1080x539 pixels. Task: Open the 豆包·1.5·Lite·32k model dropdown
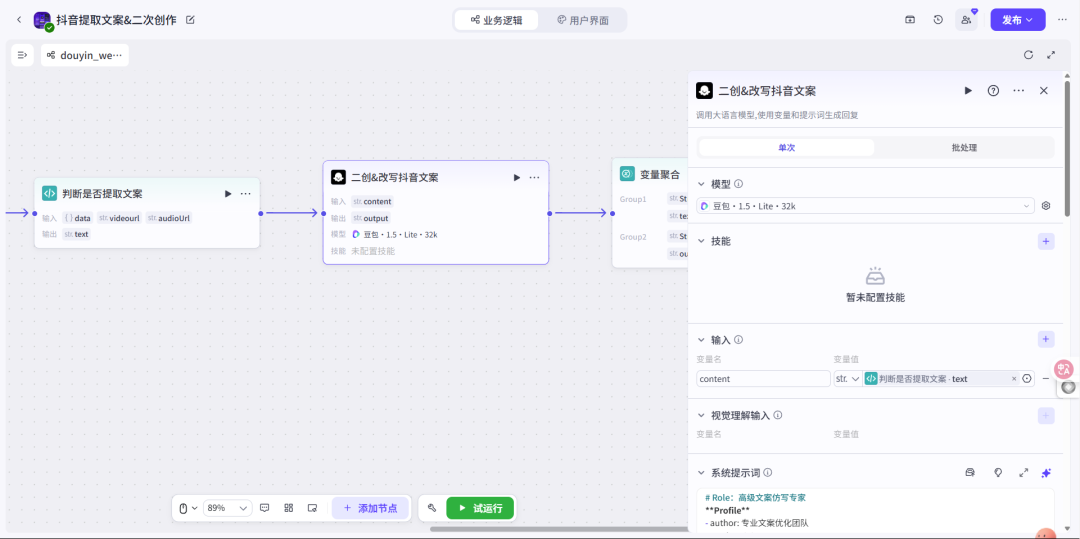point(865,205)
